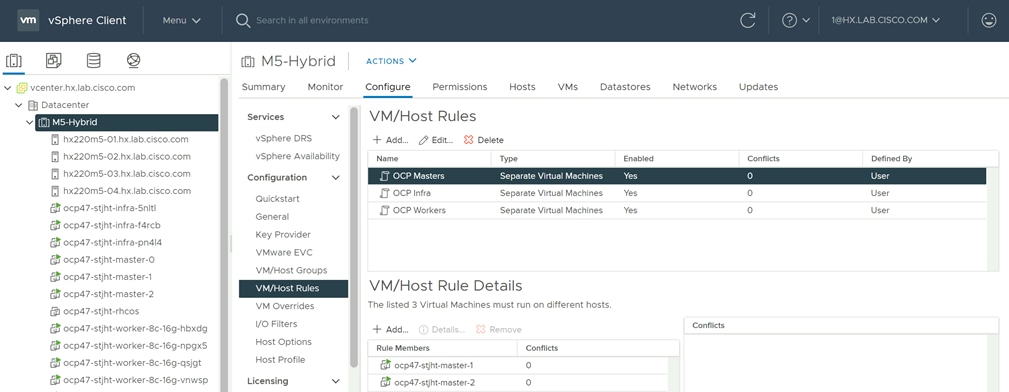Click the inventory tree vertical scrollbar
Viewport: 1009px width, 392px height.
(224, 234)
